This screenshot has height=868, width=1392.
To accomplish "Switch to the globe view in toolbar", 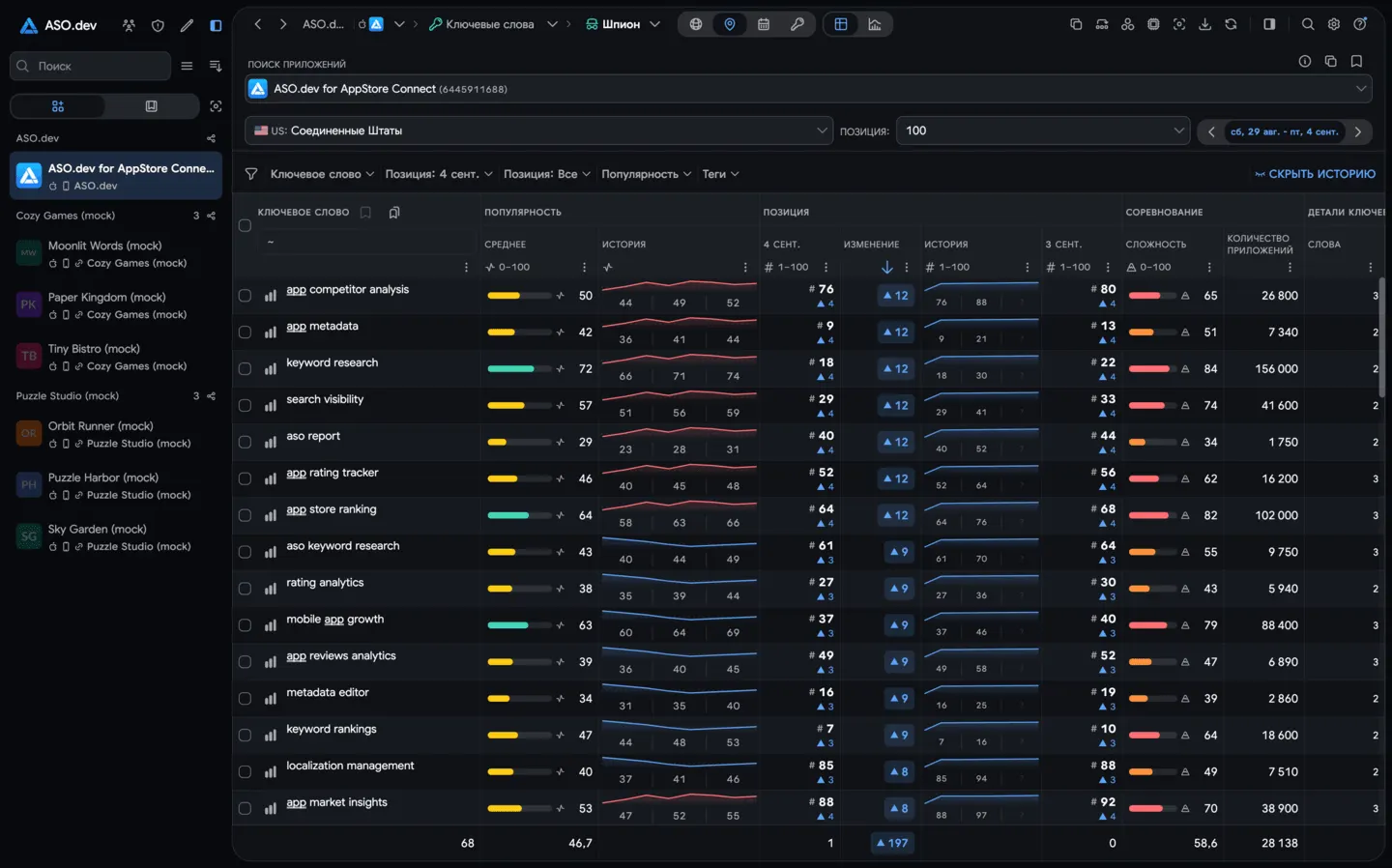I will click(x=696, y=24).
